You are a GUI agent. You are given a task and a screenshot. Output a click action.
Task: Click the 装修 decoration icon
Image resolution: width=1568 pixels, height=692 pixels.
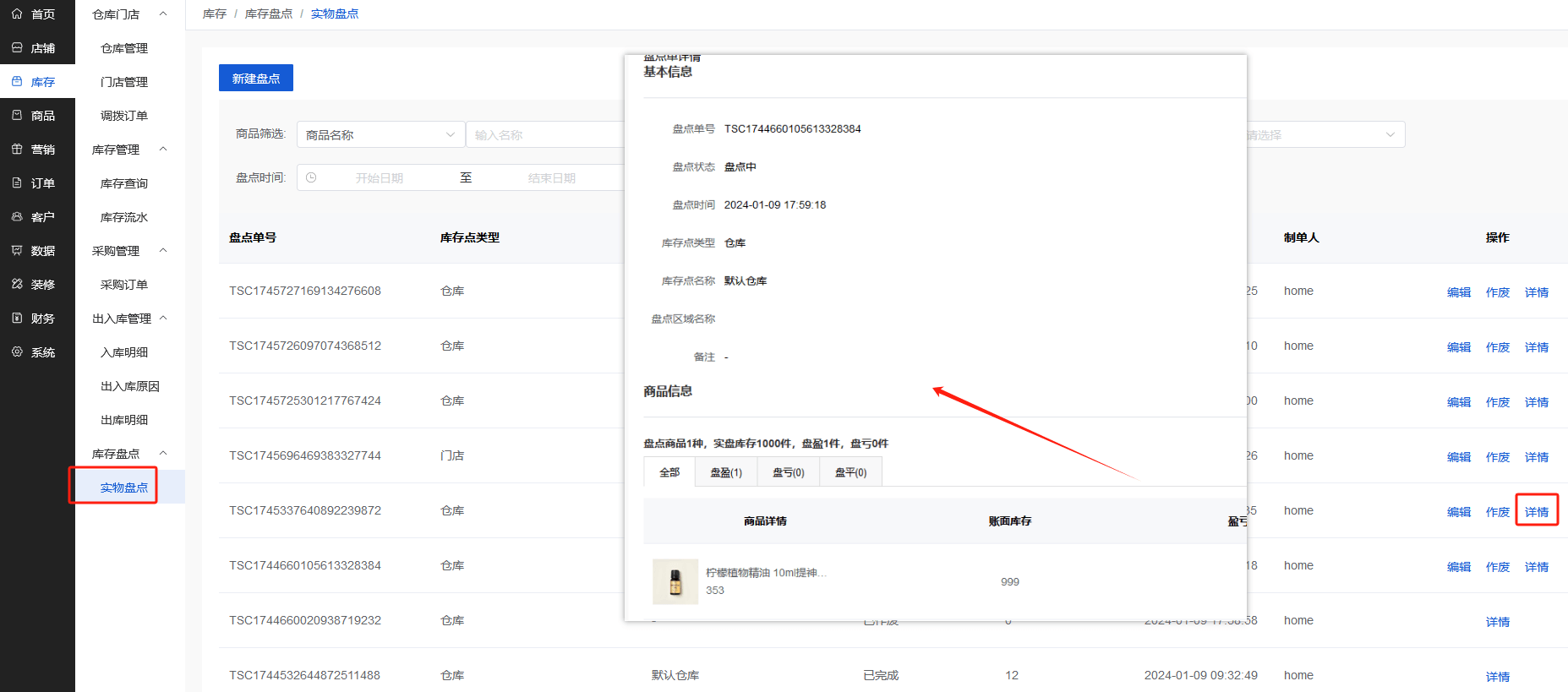point(17,284)
